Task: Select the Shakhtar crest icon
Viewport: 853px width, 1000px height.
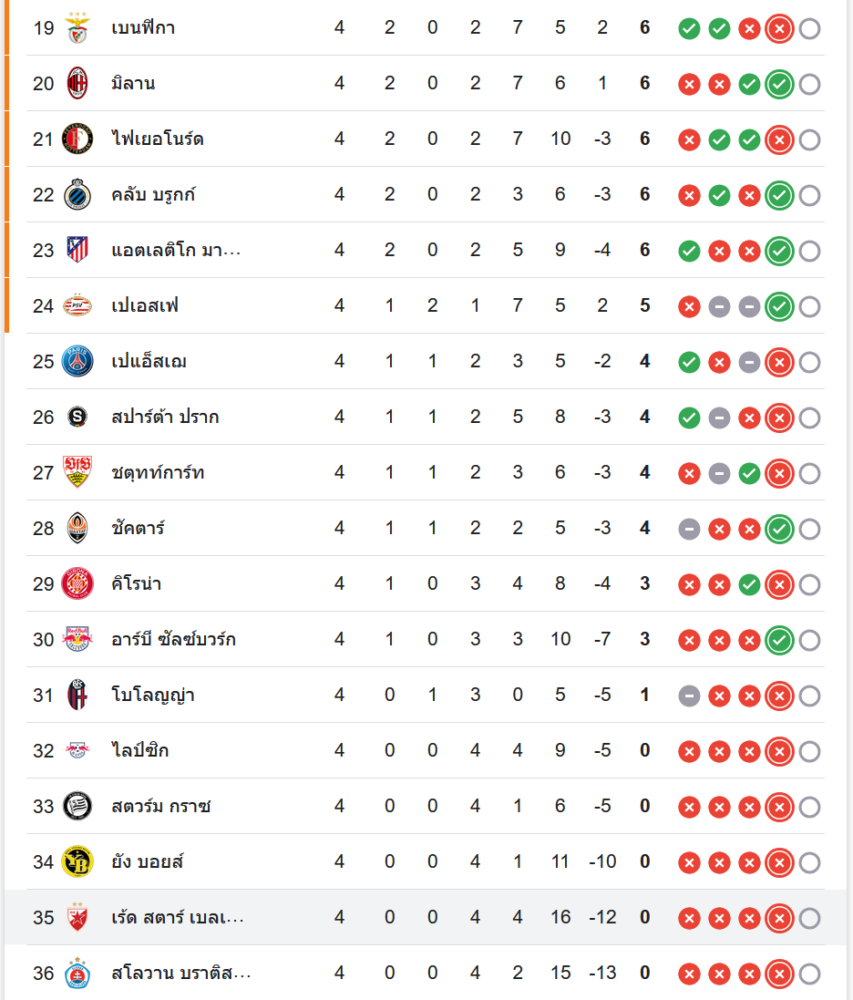Action: 77,528
